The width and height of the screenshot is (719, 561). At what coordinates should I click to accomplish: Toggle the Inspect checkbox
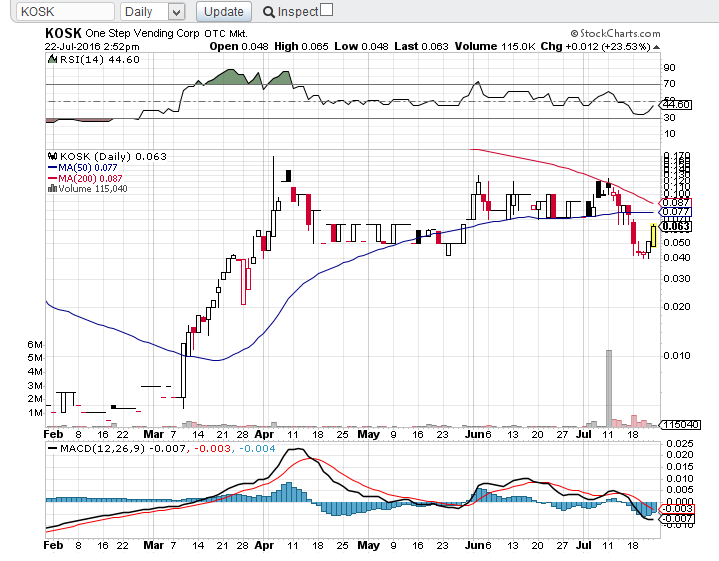pyautogui.click(x=326, y=10)
